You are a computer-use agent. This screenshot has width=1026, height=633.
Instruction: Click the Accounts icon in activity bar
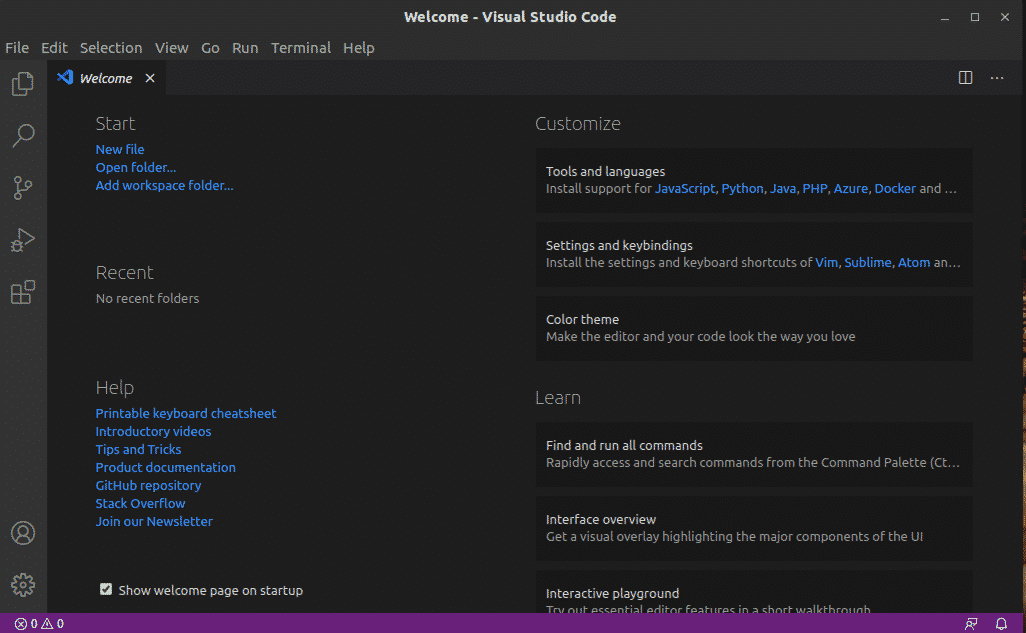pos(22,533)
